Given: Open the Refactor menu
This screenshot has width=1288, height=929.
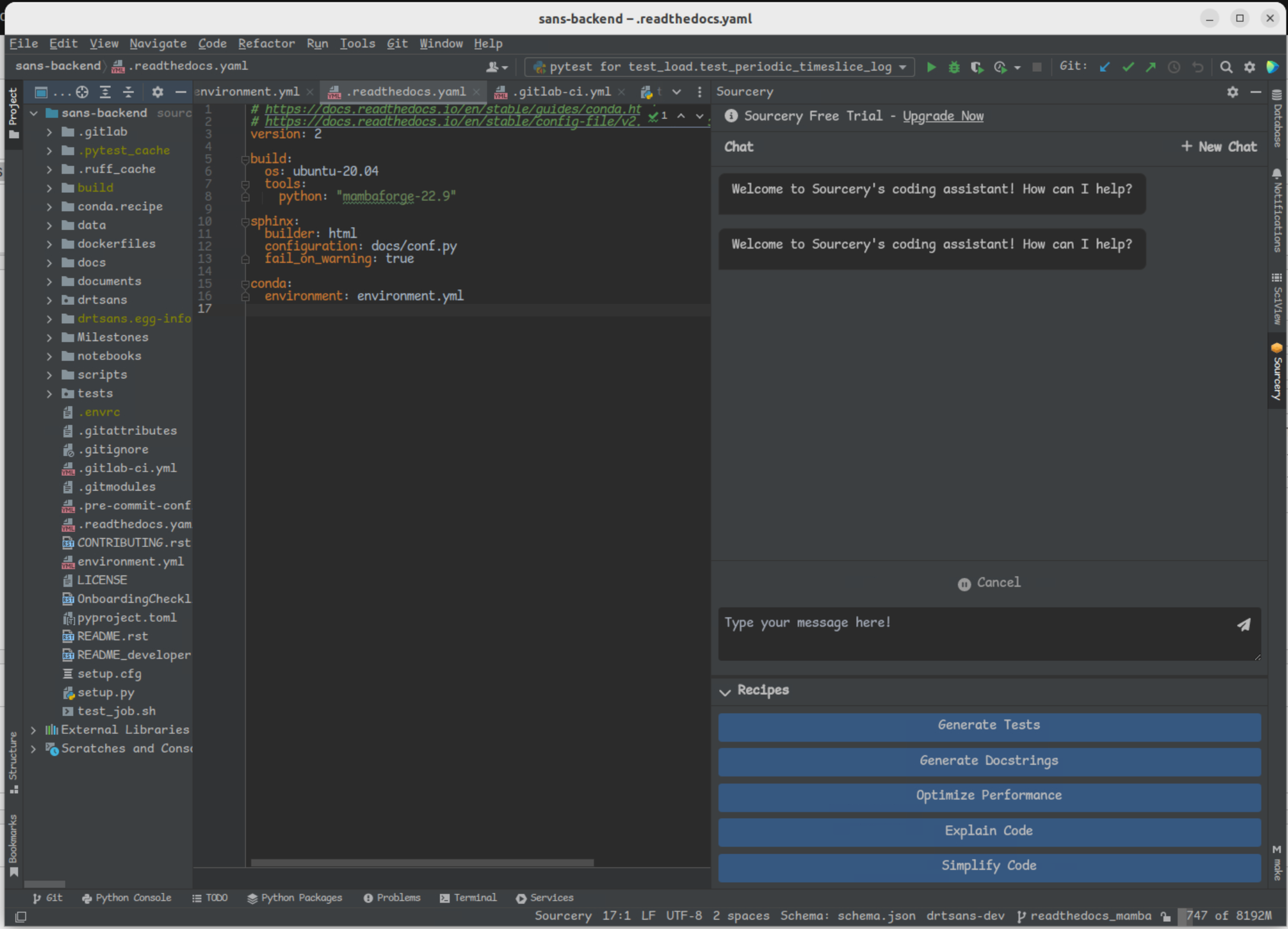Looking at the screenshot, I should [x=266, y=43].
